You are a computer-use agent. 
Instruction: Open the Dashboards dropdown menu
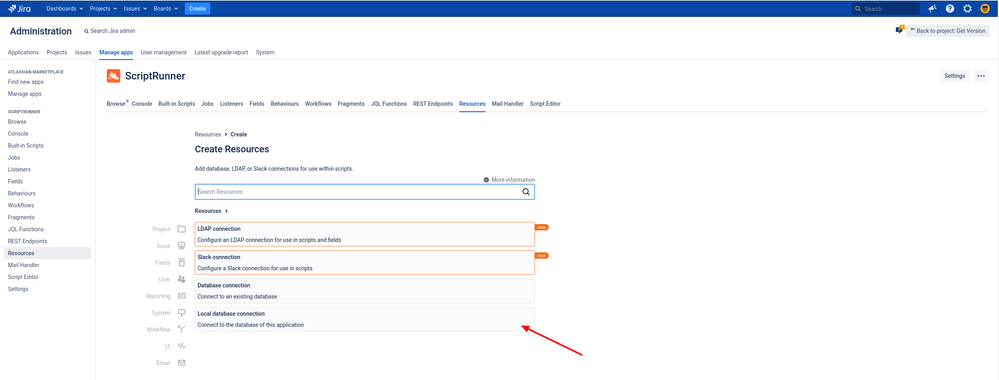click(x=65, y=9)
